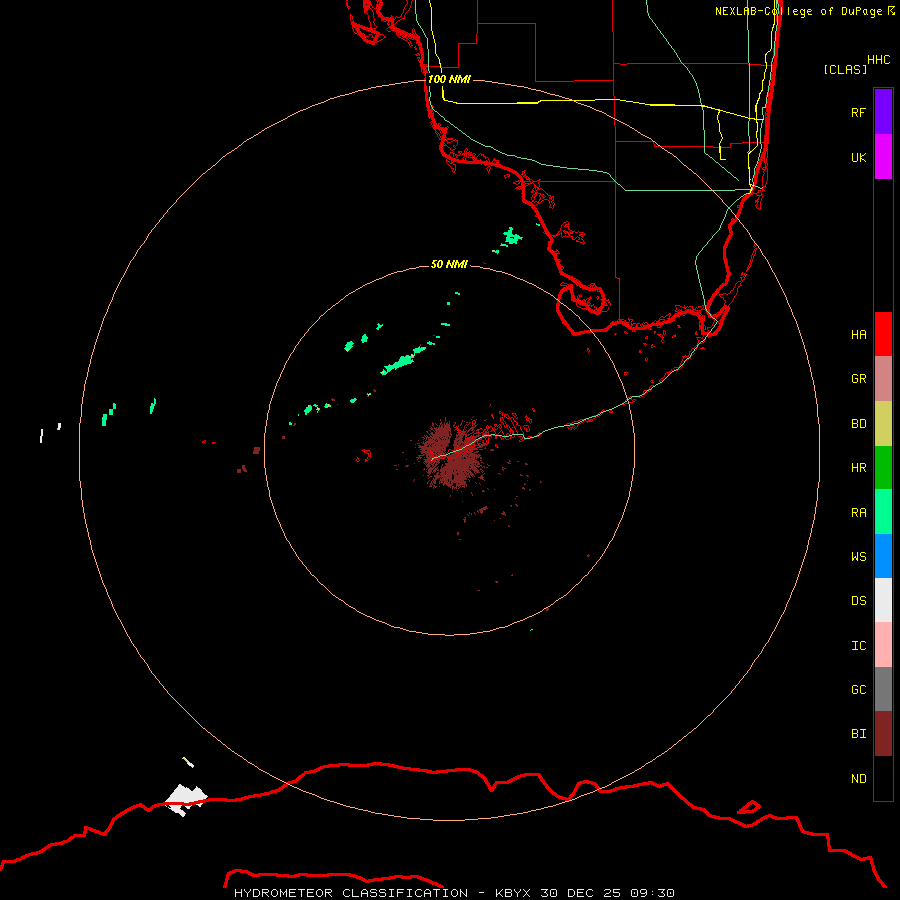The image size is (900, 900).
Task: Click the BI legend label
Action: point(858,734)
